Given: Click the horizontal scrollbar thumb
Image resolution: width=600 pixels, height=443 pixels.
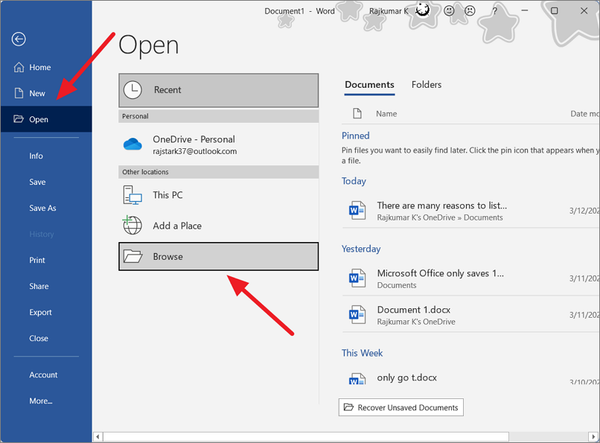Looking at the screenshot, I should click(306, 436).
